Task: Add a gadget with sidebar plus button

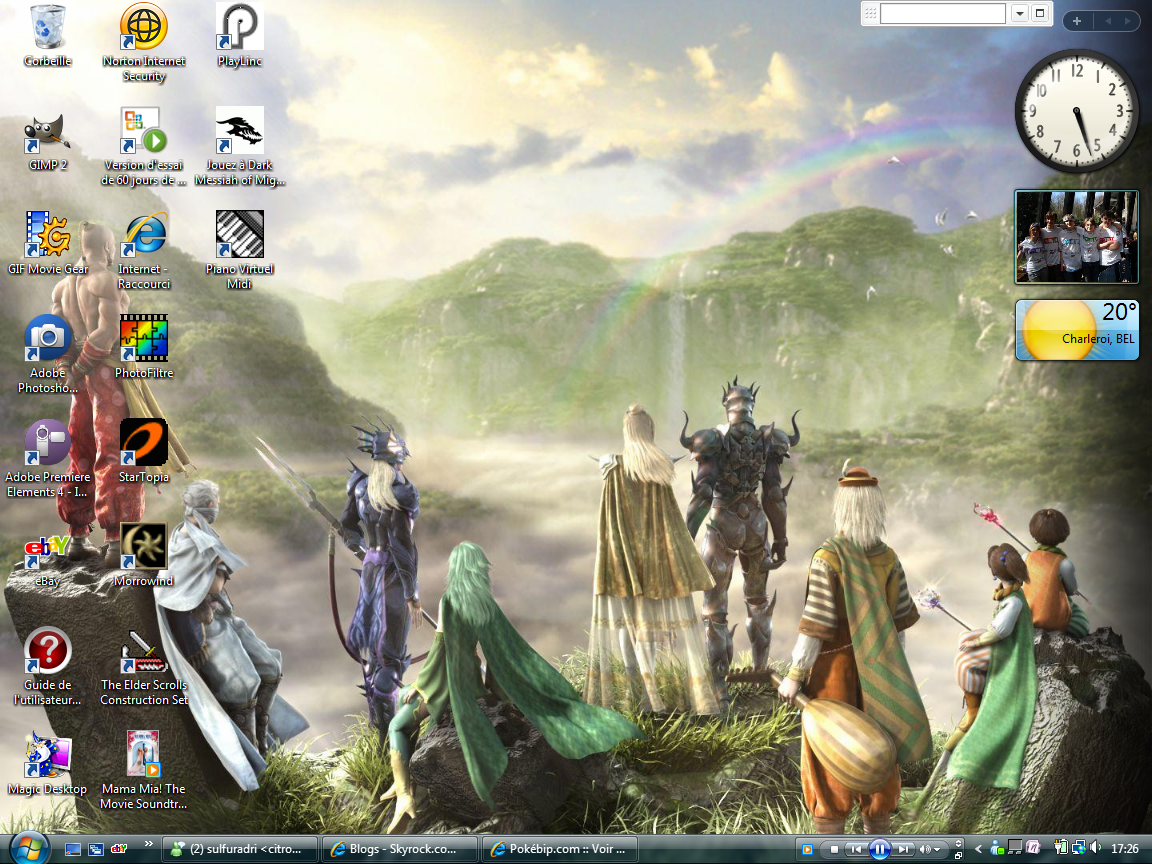Action: [1077, 20]
